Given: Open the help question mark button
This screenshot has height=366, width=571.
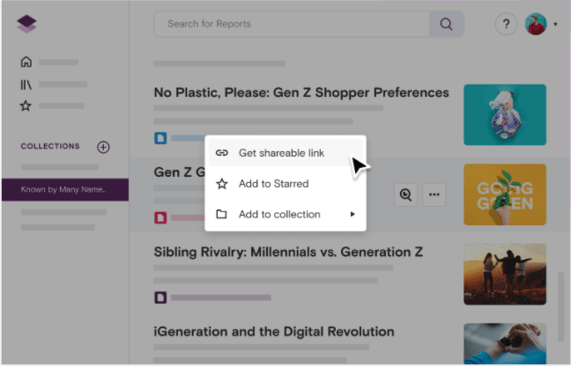Looking at the screenshot, I should (x=506, y=24).
